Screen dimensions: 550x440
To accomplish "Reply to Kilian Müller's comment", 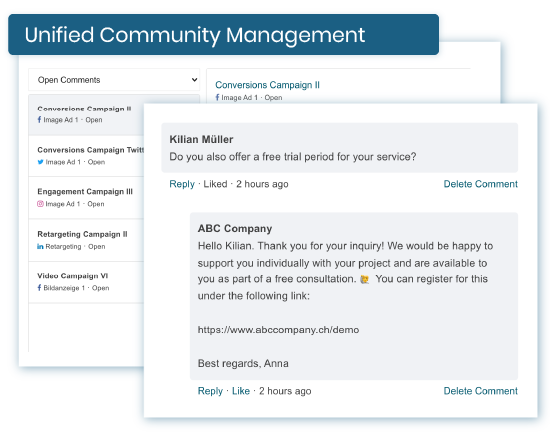I will coord(182,184).
